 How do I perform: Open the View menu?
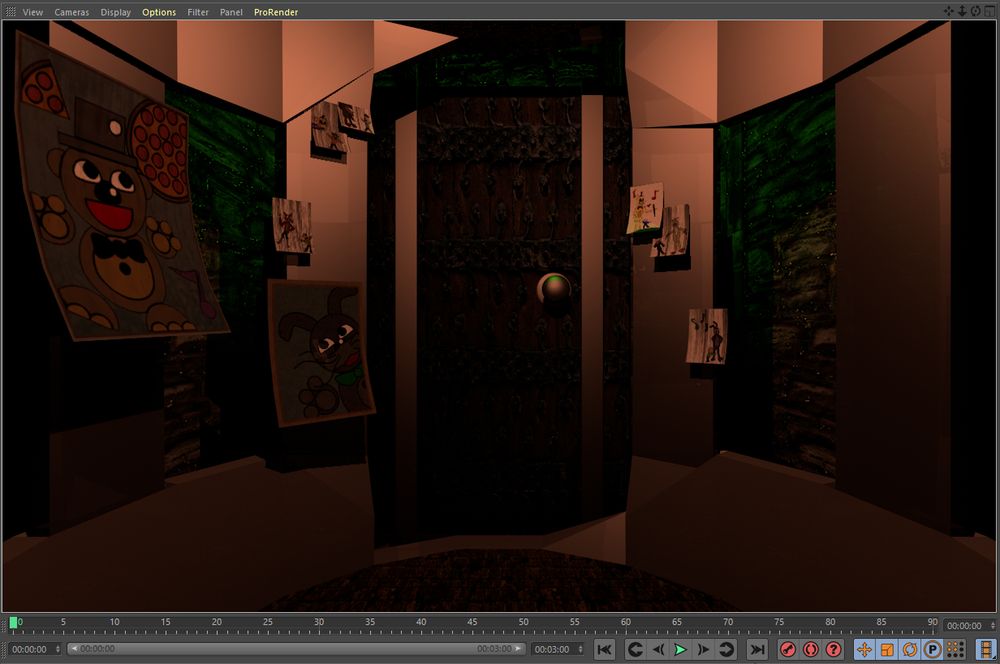33,12
